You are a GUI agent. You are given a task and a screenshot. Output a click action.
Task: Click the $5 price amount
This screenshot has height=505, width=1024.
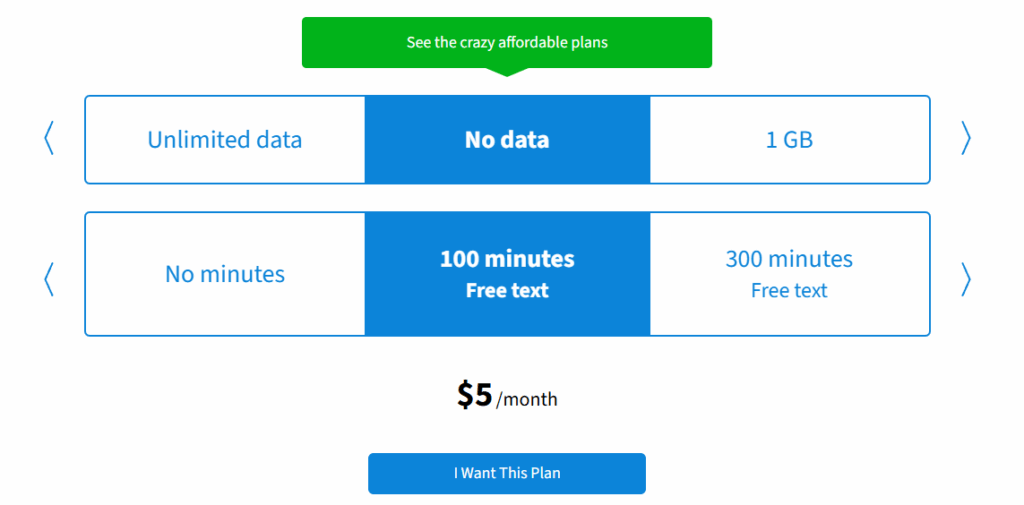475,395
